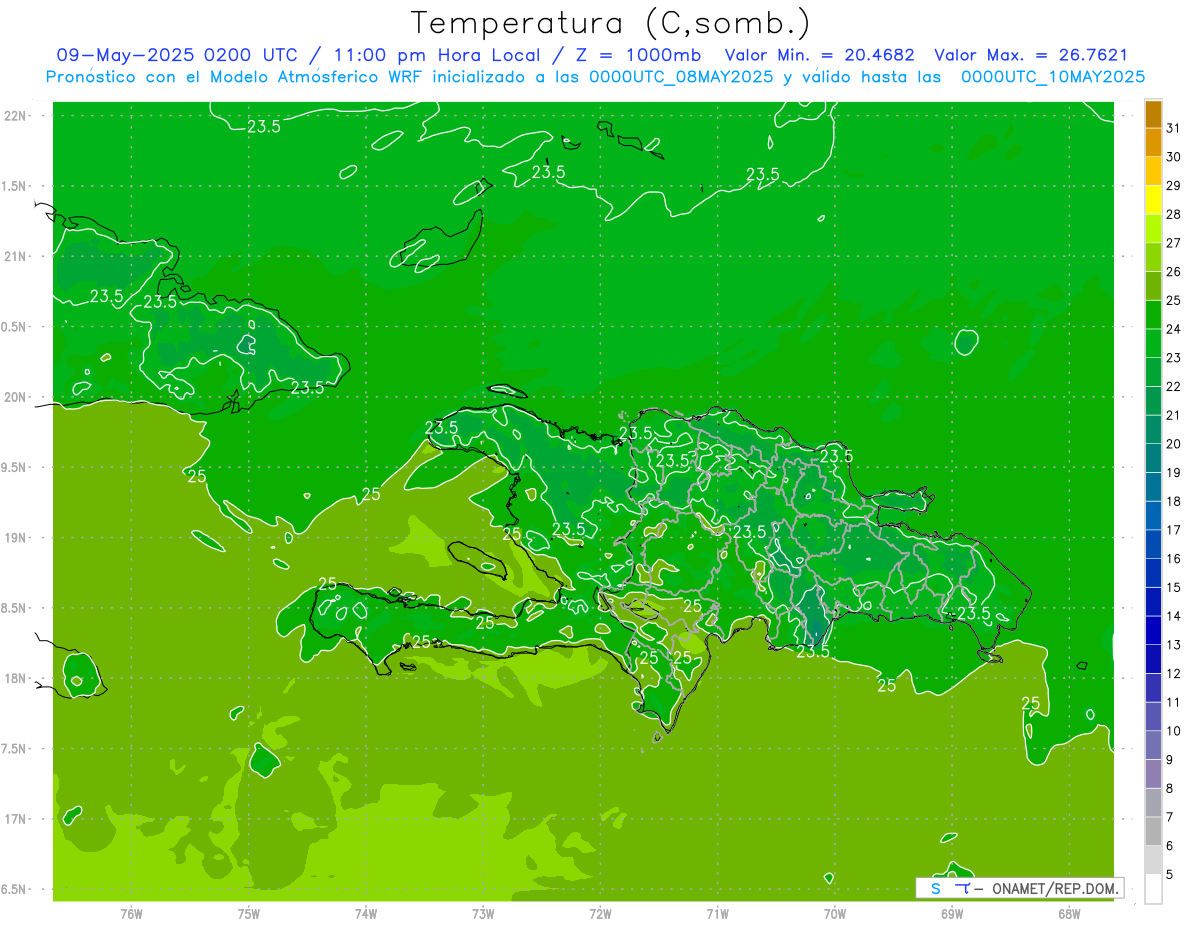This screenshot has height=927, width=1200.
Task: Click the "75W" longitude label
Action: click(x=249, y=914)
